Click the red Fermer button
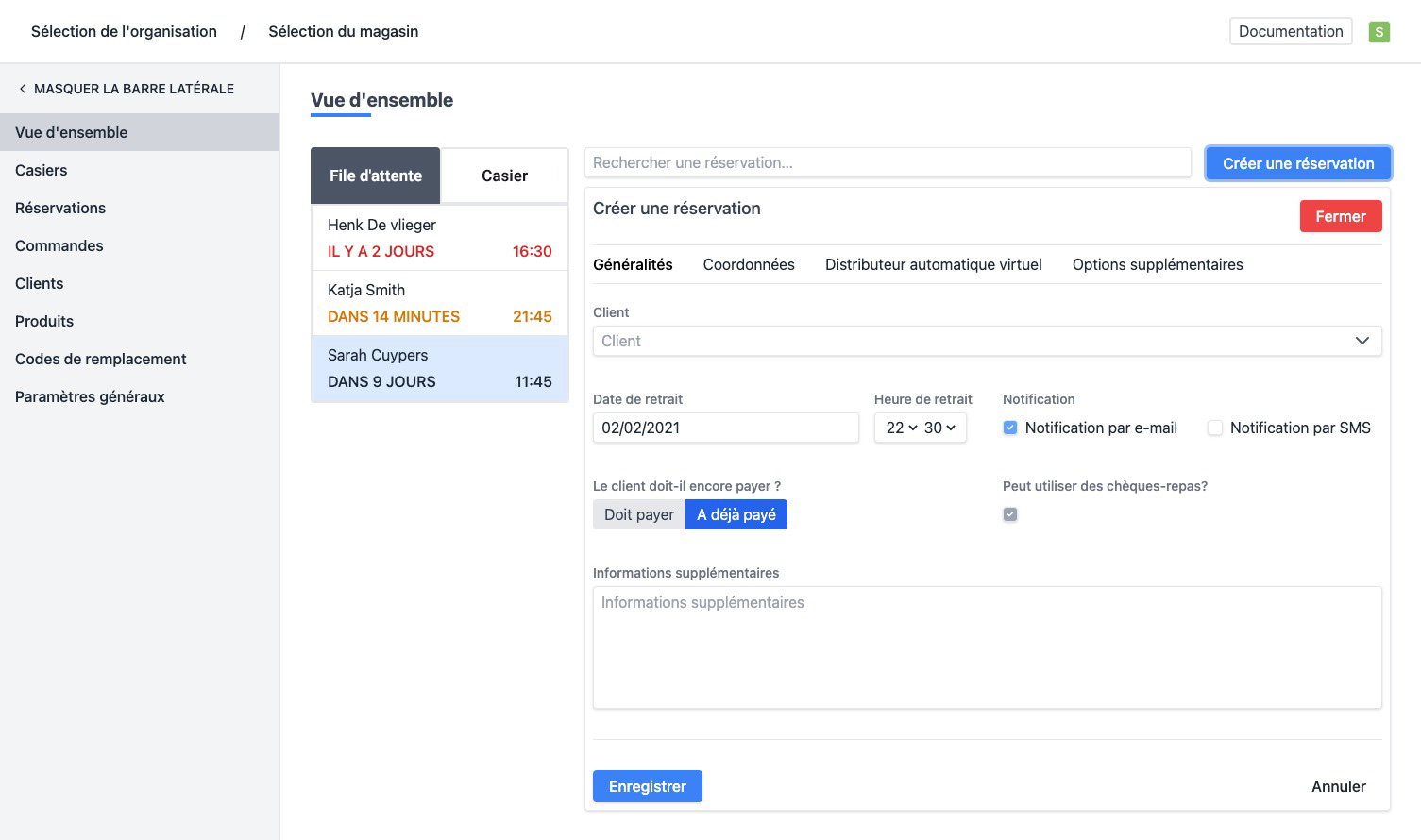This screenshot has height=840, width=1421. click(x=1340, y=216)
